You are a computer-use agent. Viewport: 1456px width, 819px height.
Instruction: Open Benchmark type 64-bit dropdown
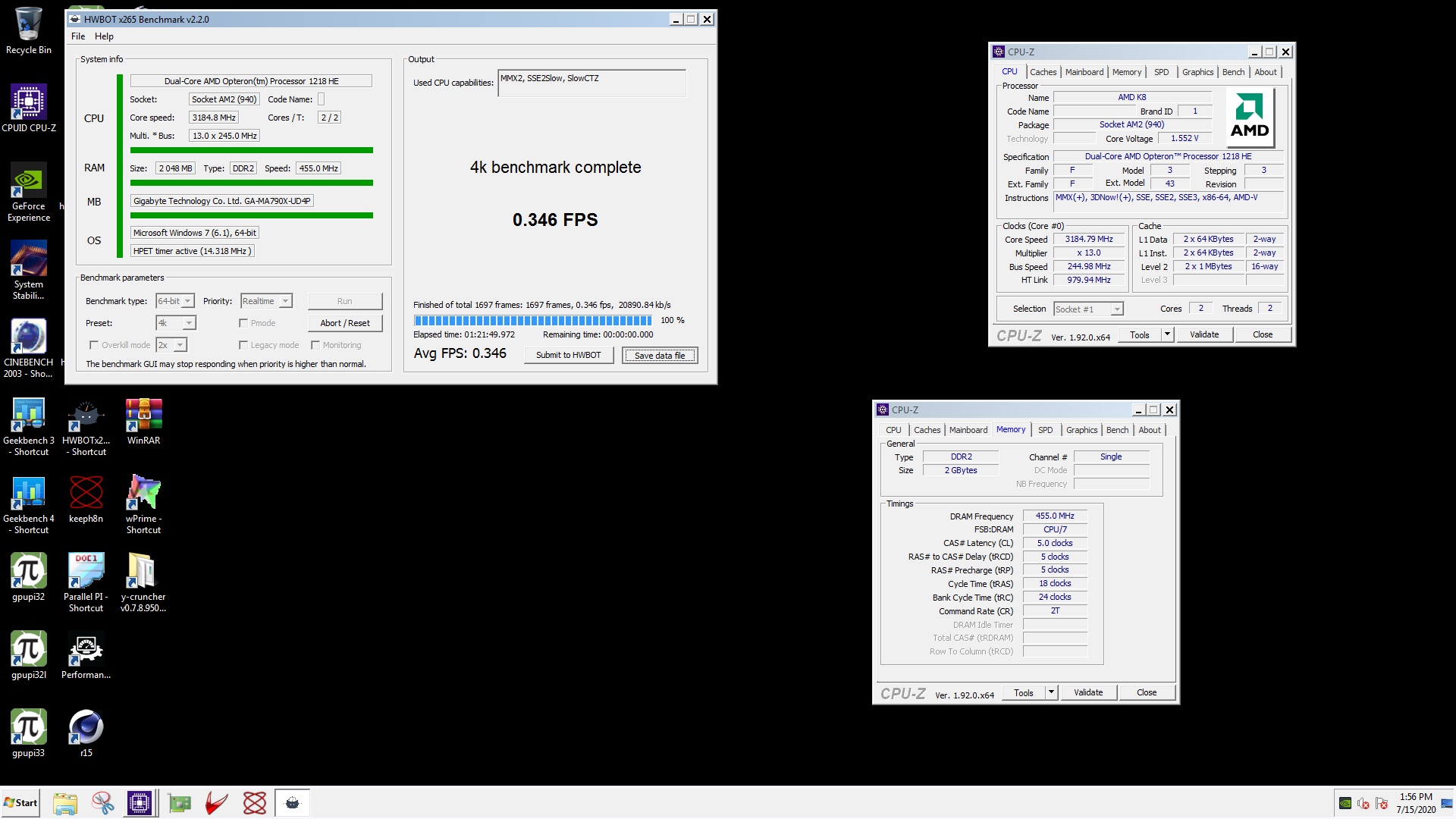click(x=175, y=301)
